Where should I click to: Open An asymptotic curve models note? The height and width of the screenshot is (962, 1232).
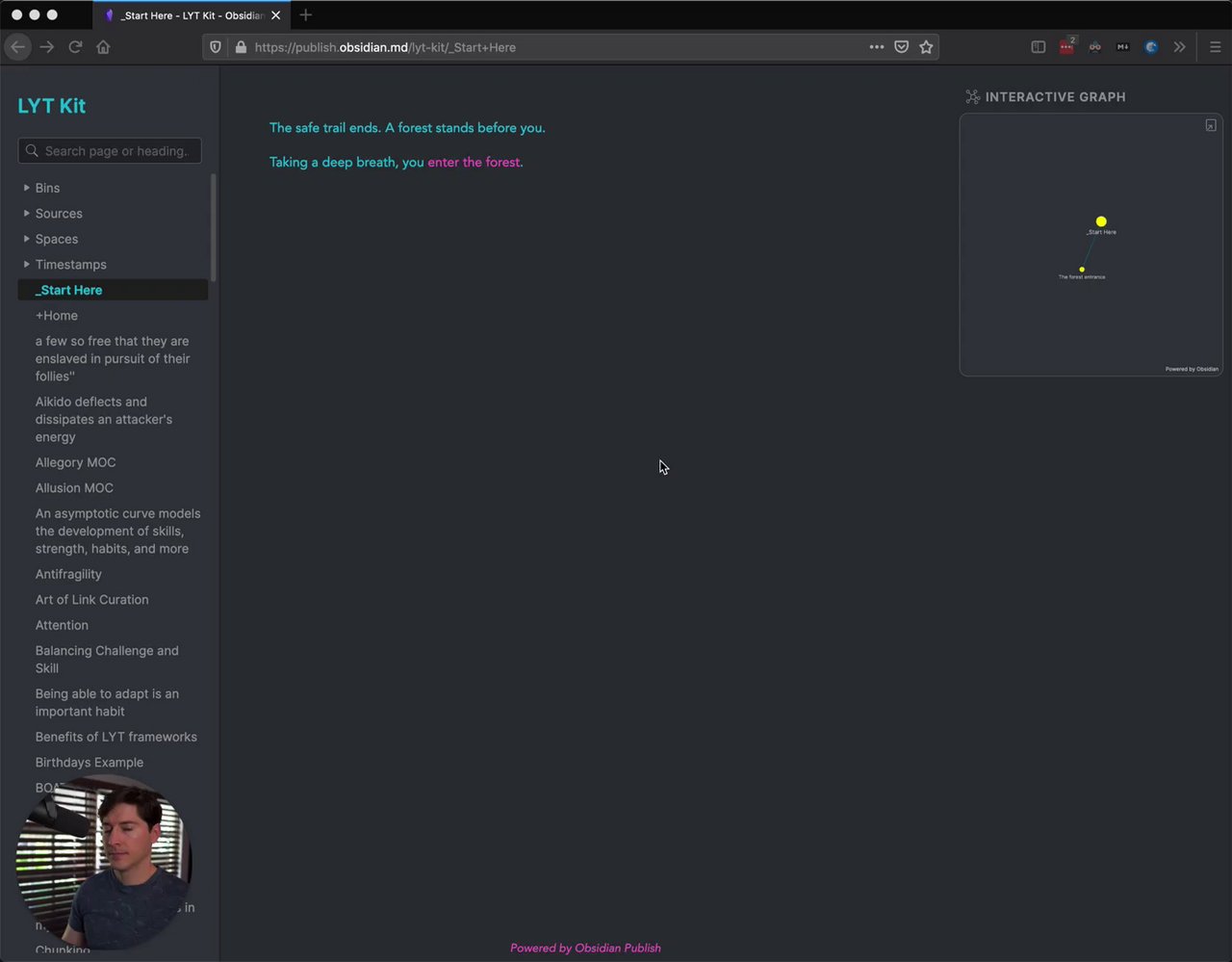(x=117, y=531)
